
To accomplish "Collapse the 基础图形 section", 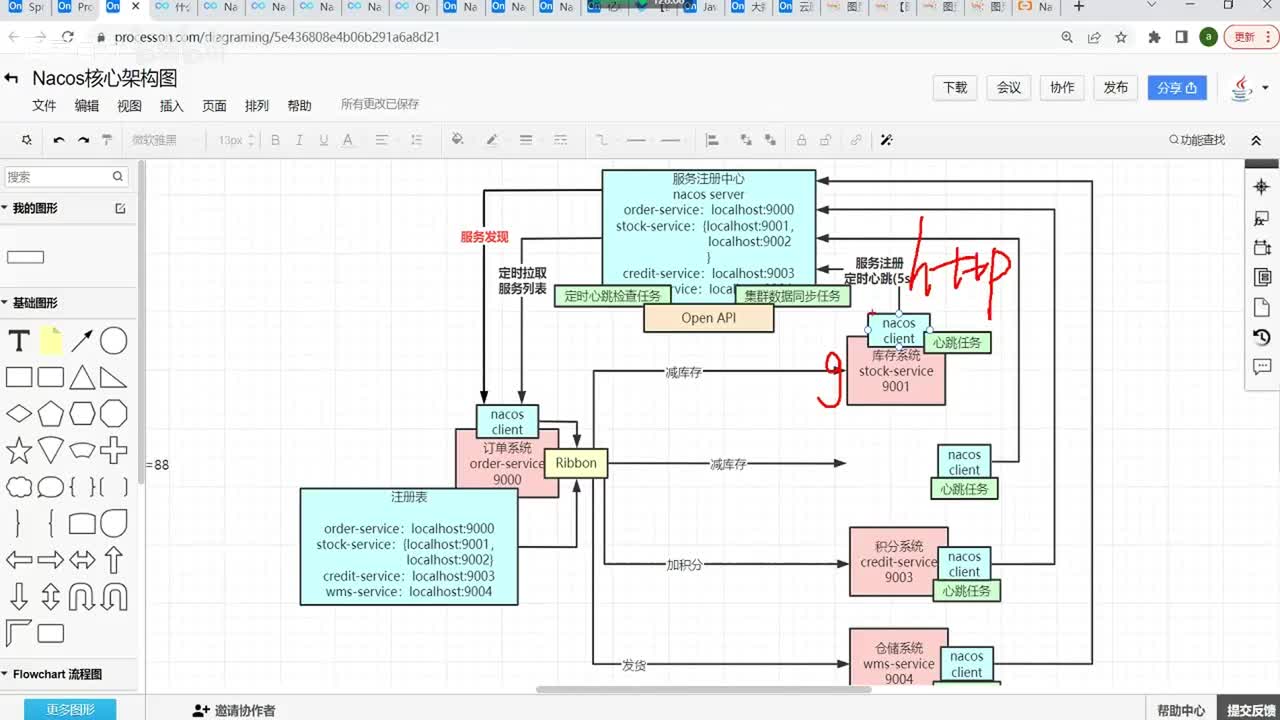I will (5, 303).
